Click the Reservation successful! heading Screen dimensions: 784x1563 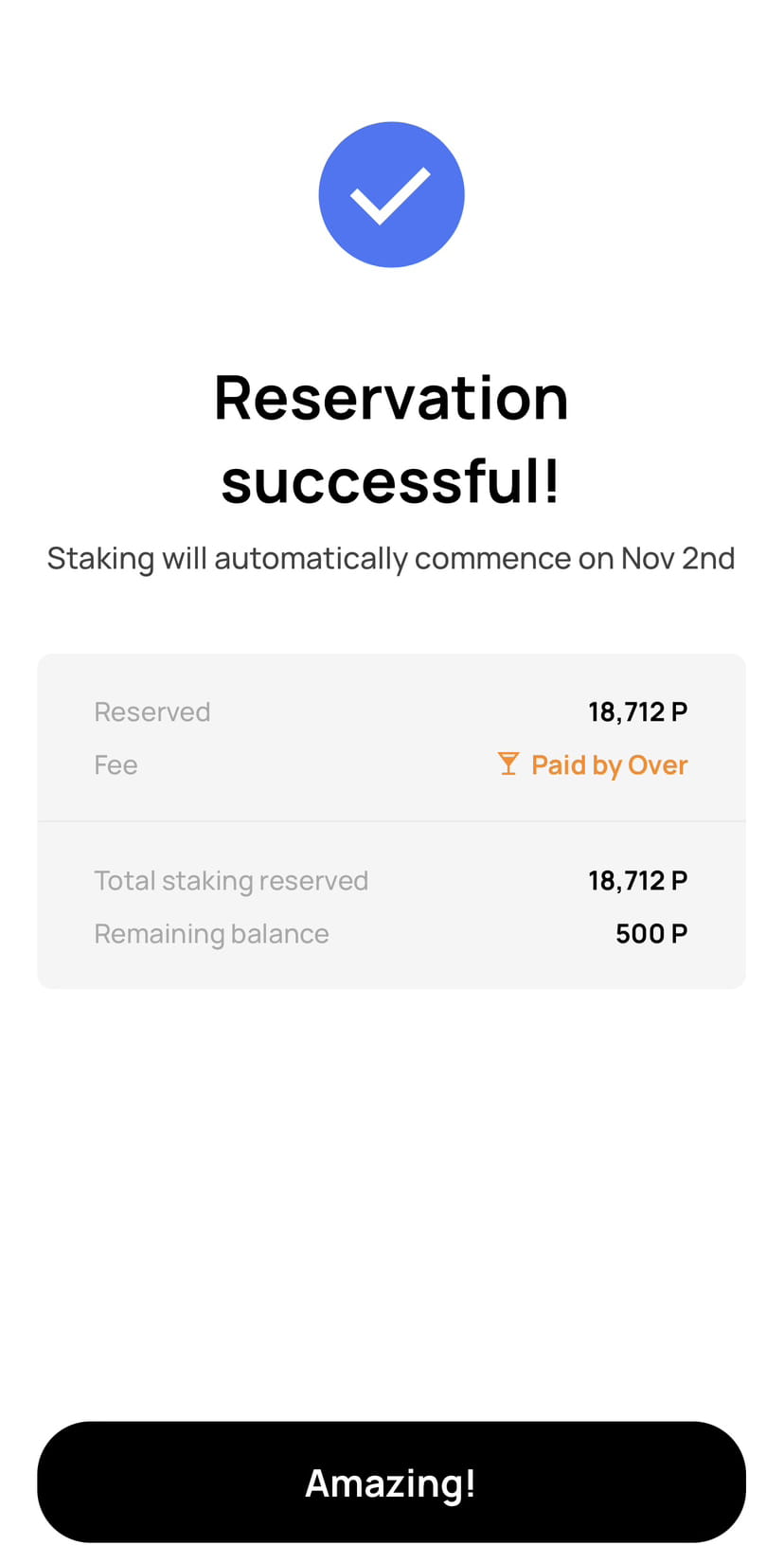pos(391,439)
